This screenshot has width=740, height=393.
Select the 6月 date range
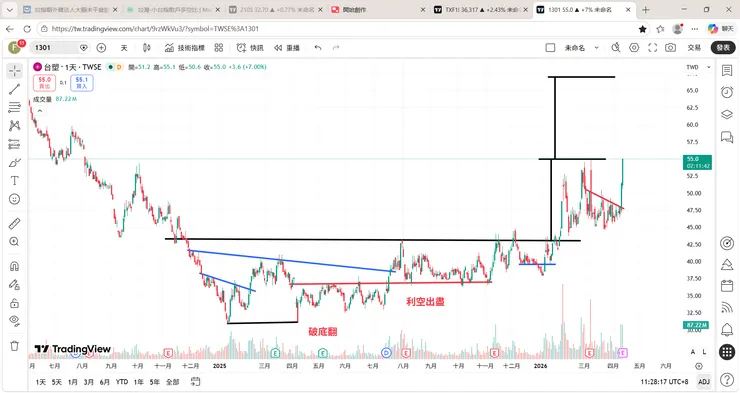(x=105, y=382)
